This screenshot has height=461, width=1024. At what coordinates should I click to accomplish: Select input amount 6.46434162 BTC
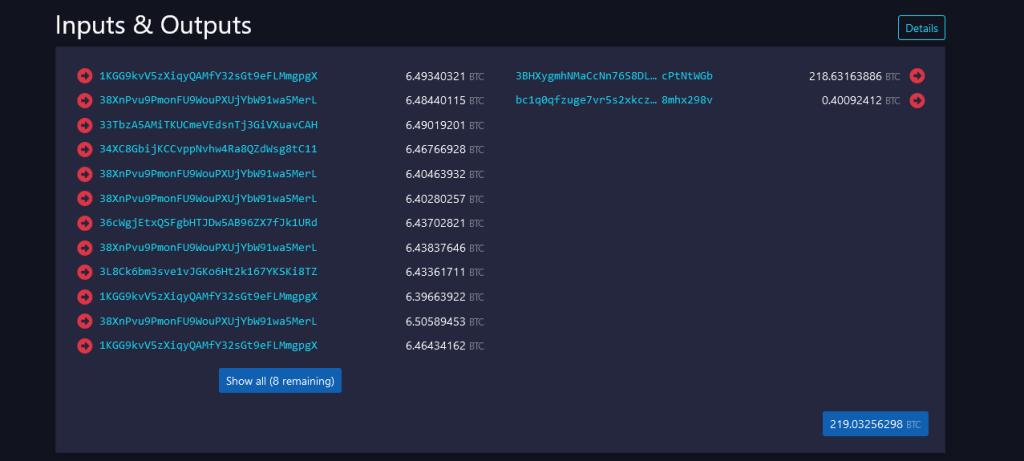445,345
